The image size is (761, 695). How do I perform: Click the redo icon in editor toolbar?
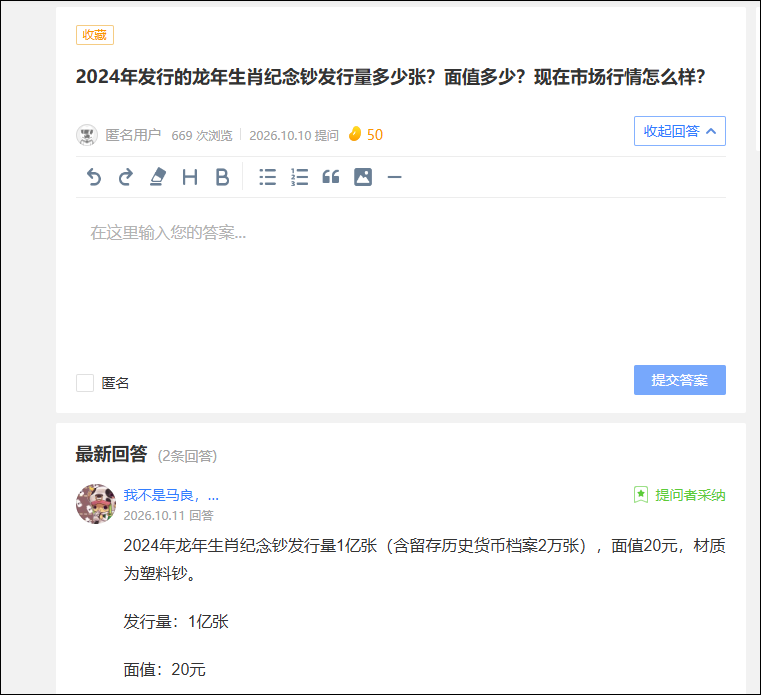(x=126, y=177)
